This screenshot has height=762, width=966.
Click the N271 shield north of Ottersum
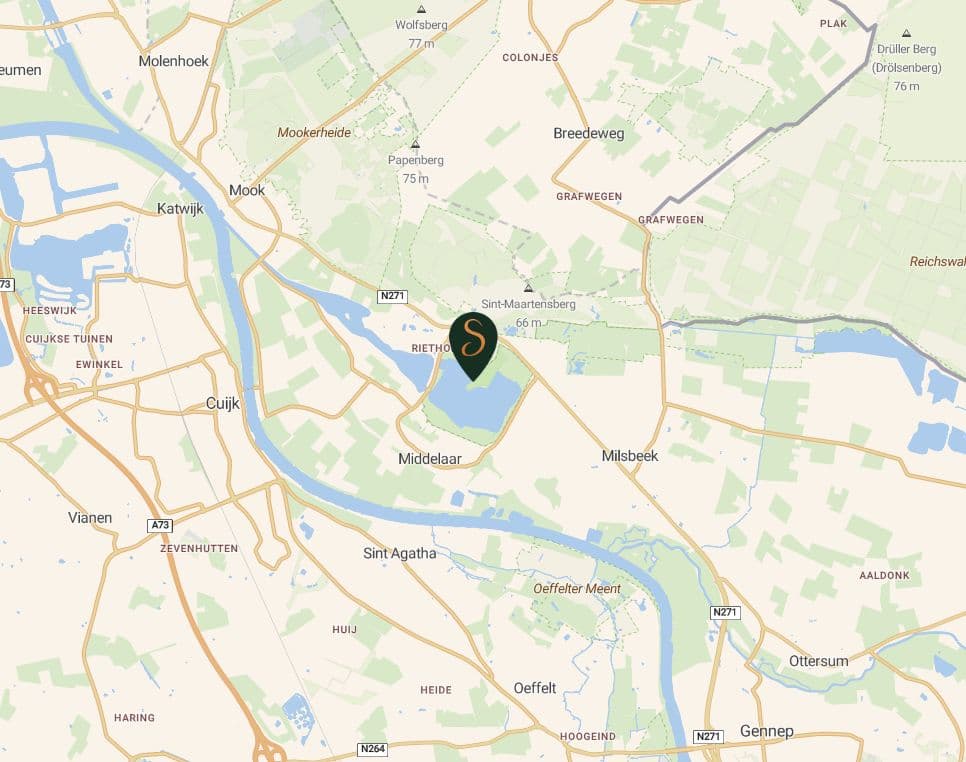(x=724, y=612)
